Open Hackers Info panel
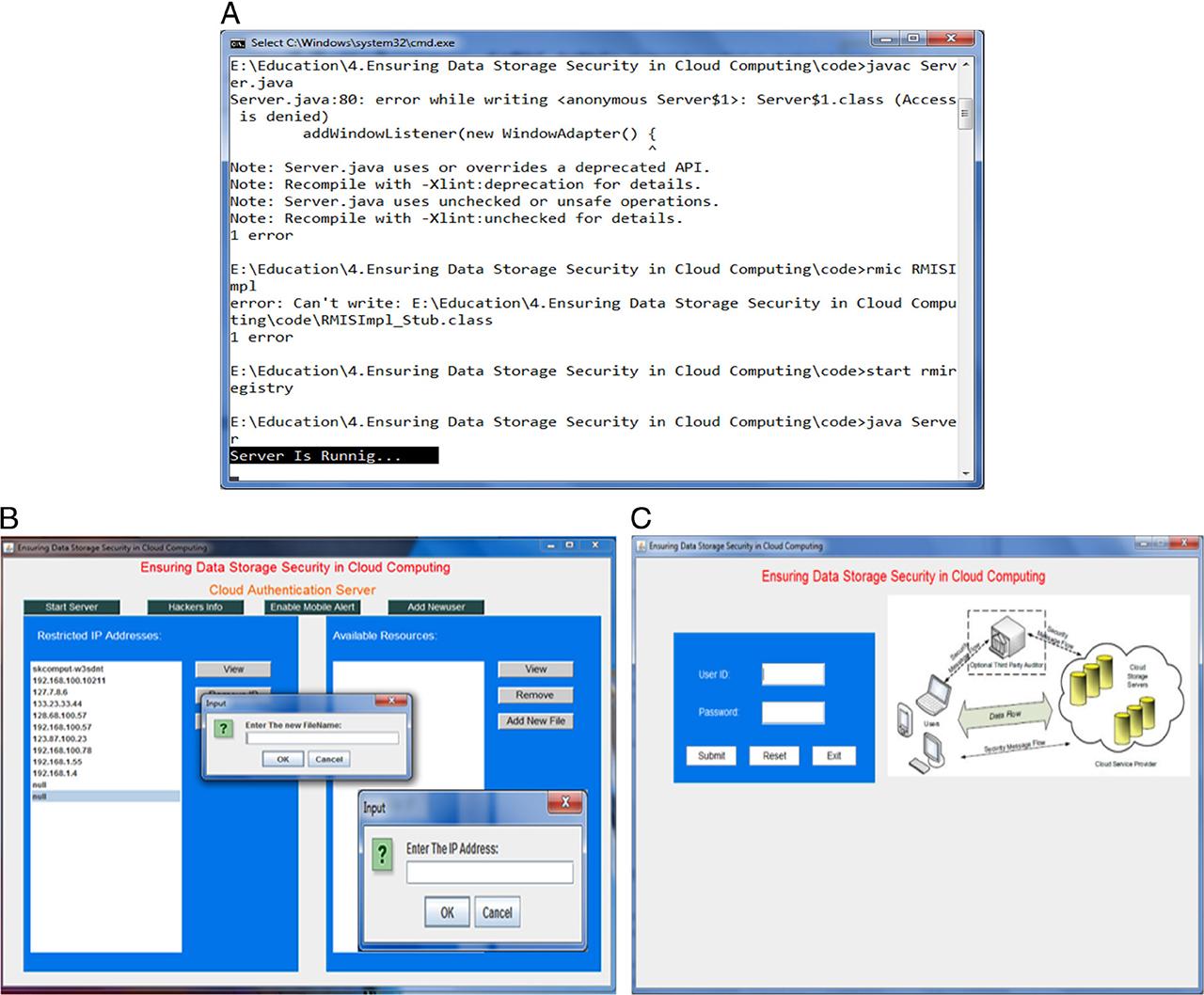This screenshot has width=1204, height=995. 195,608
